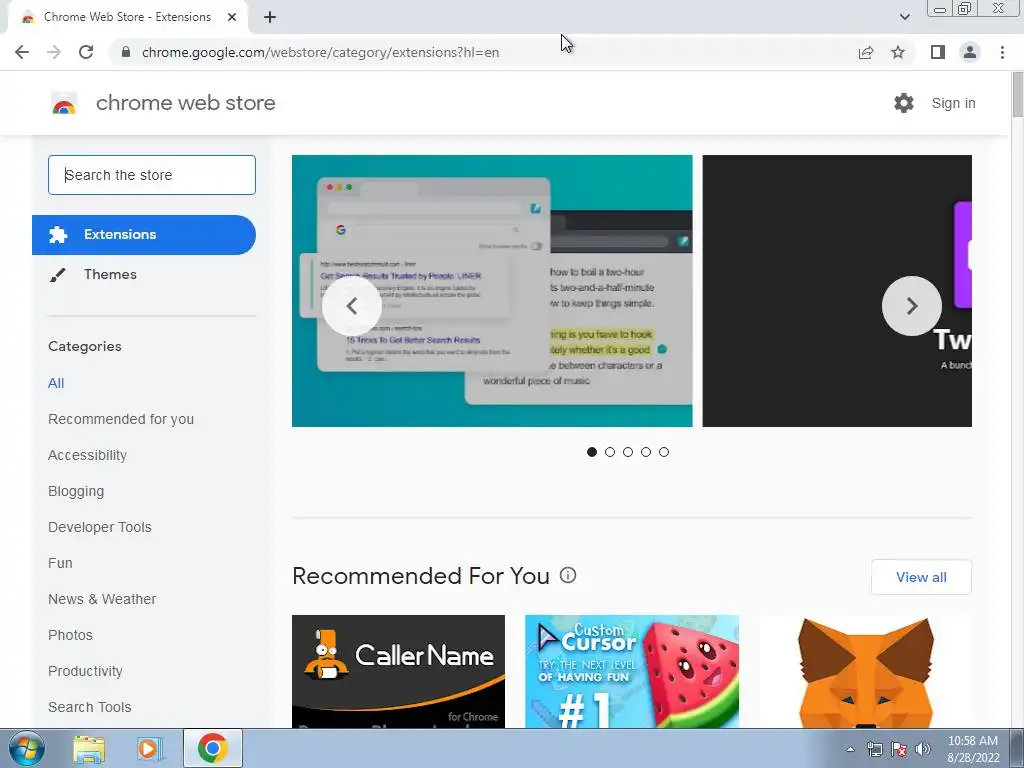The height and width of the screenshot is (768, 1024).
Task: Jump to fifth carousel dot
Action: point(664,452)
